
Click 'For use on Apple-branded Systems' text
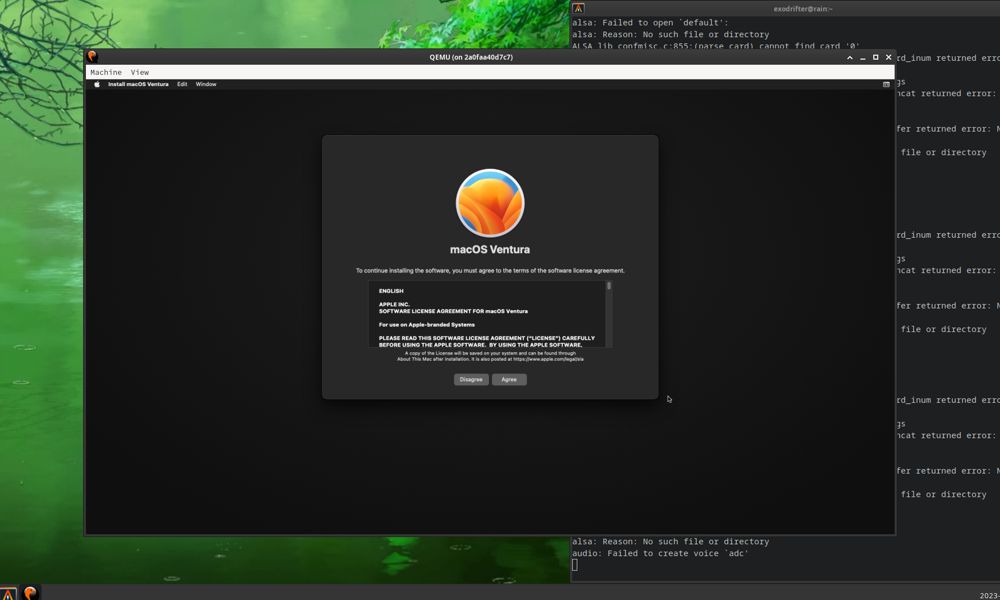[427, 325]
